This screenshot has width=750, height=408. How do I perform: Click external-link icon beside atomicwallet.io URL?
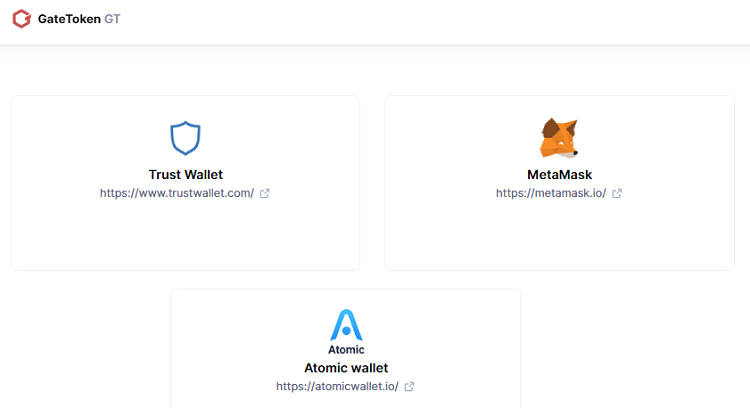(409, 386)
